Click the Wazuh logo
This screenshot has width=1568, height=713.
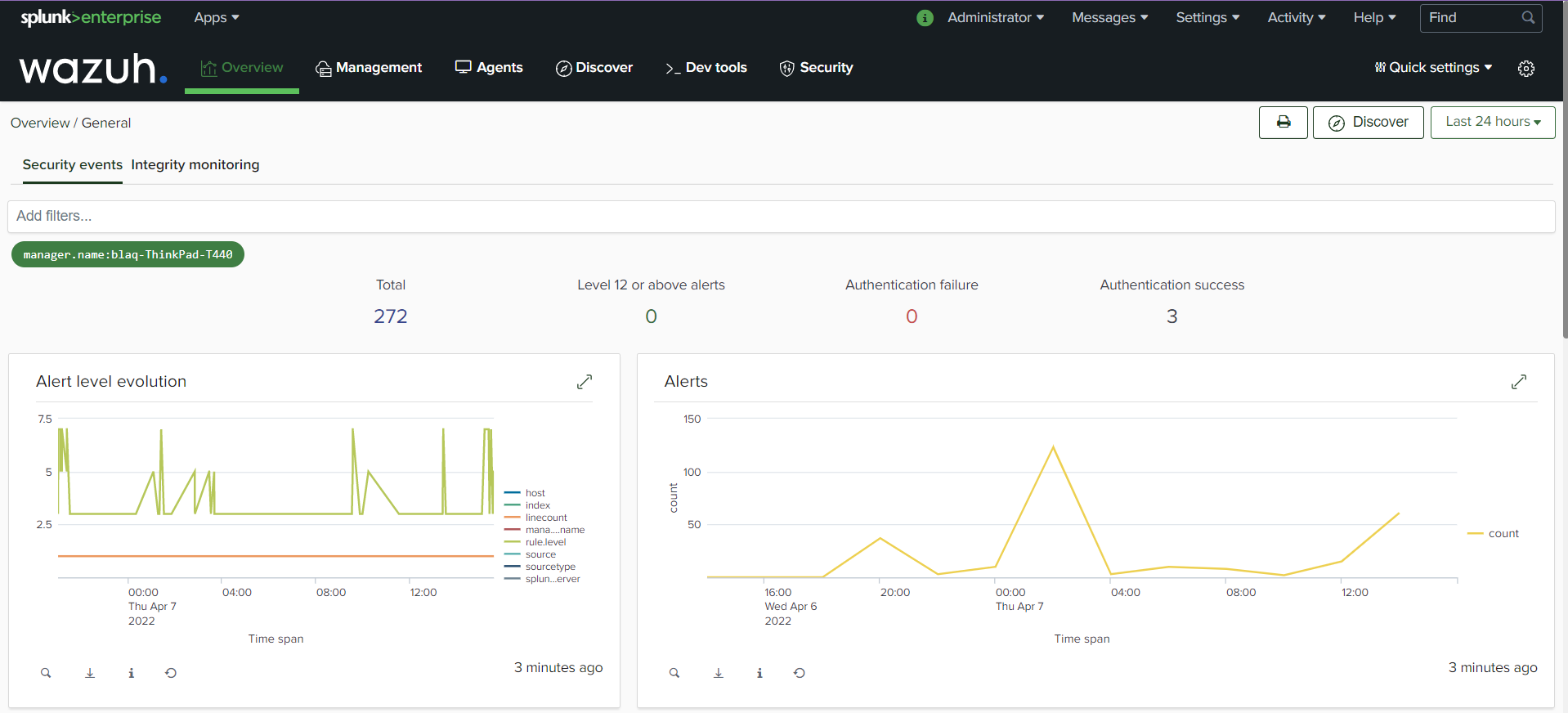coord(92,69)
